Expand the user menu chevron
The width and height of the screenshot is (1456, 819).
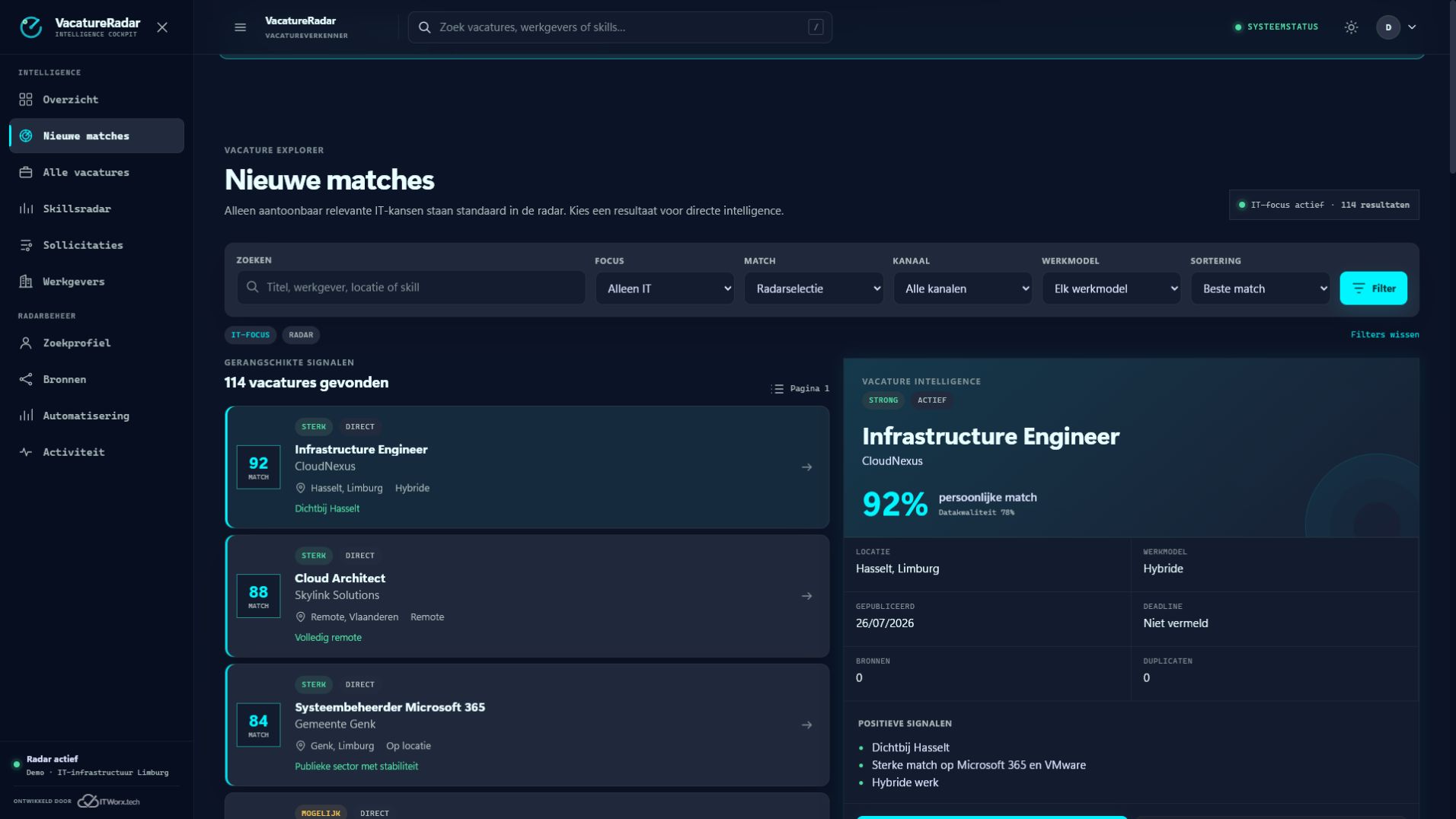[x=1412, y=27]
